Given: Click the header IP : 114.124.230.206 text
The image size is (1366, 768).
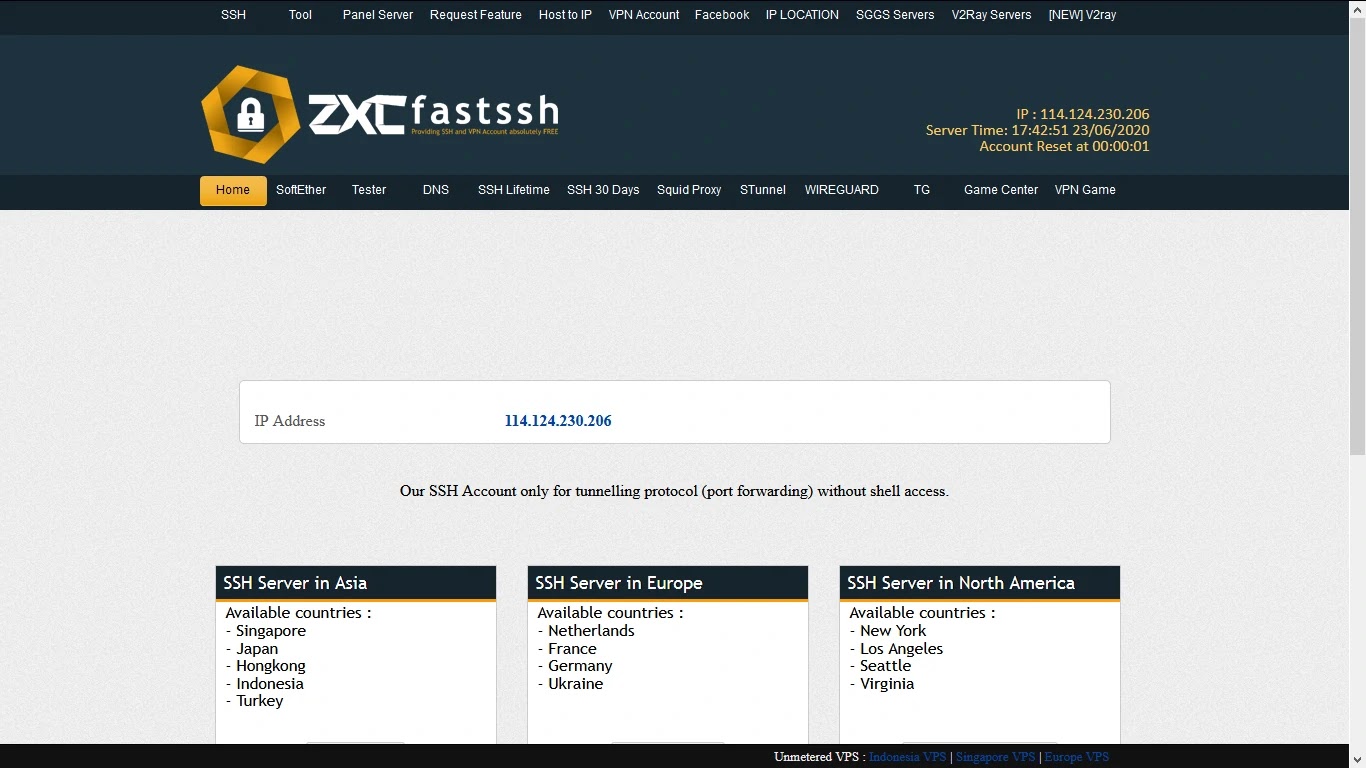Looking at the screenshot, I should (x=1083, y=114).
